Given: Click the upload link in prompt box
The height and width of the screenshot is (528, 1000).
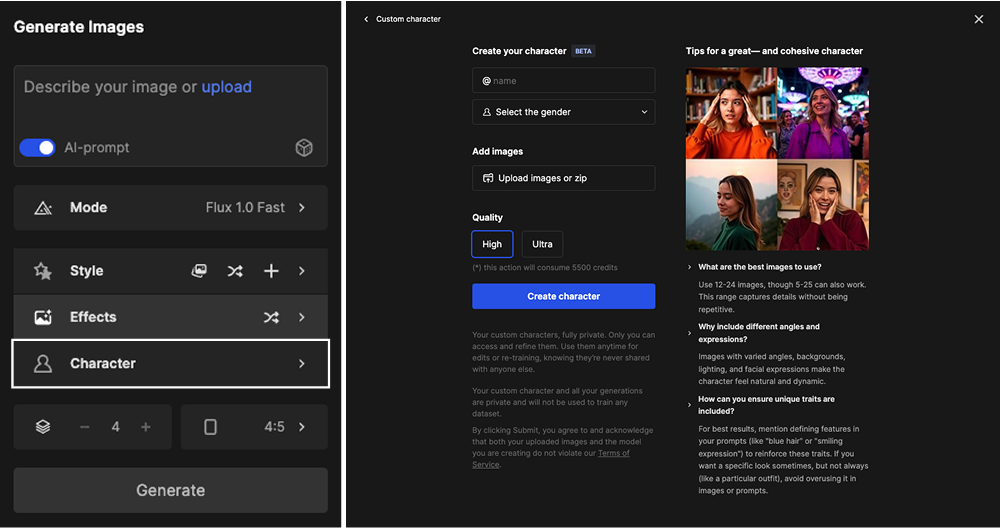Looking at the screenshot, I should pyautogui.click(x=226, y=87).
